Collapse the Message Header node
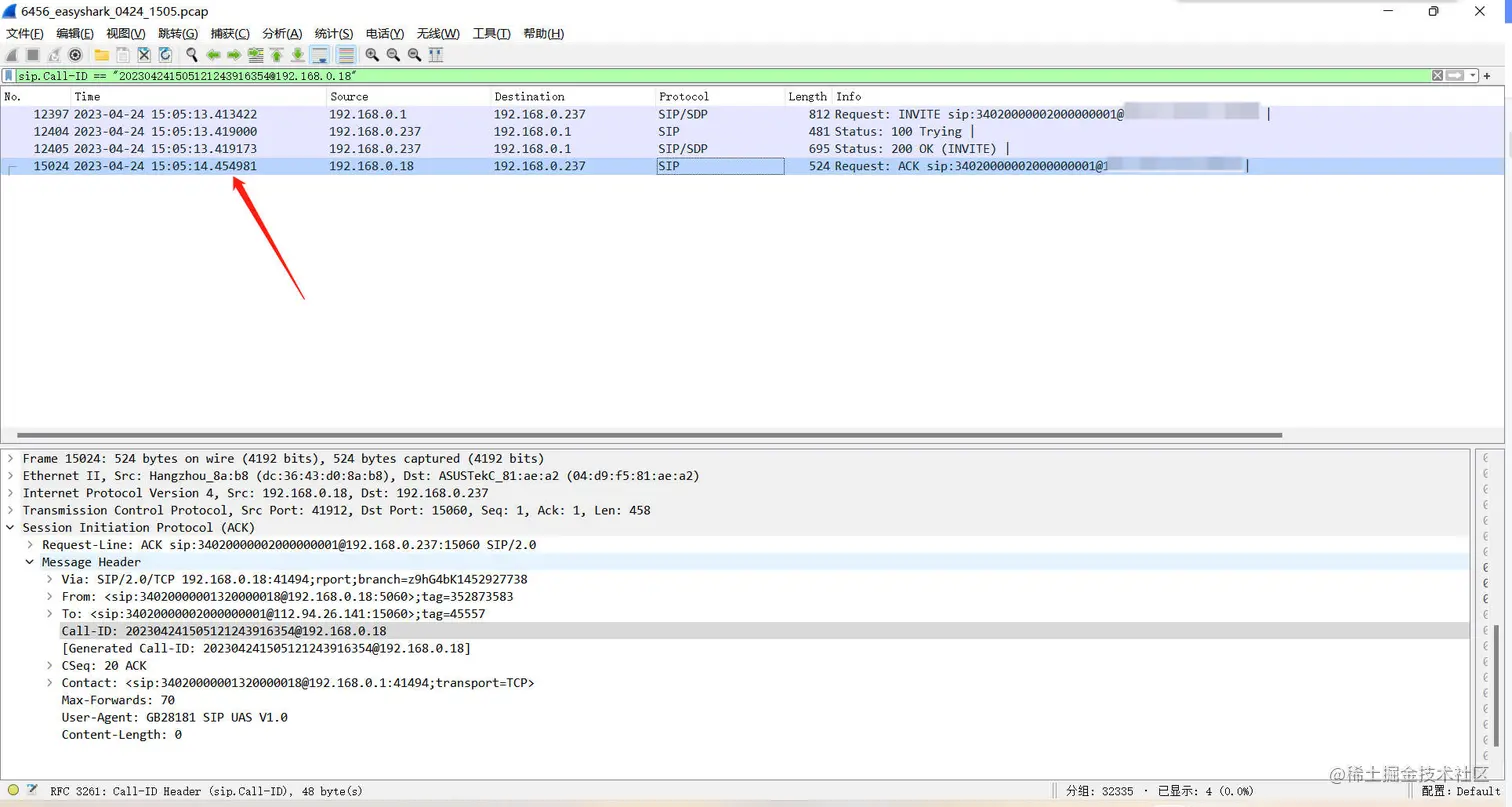This screenshot has height=807, width=1512. (30, 562)
